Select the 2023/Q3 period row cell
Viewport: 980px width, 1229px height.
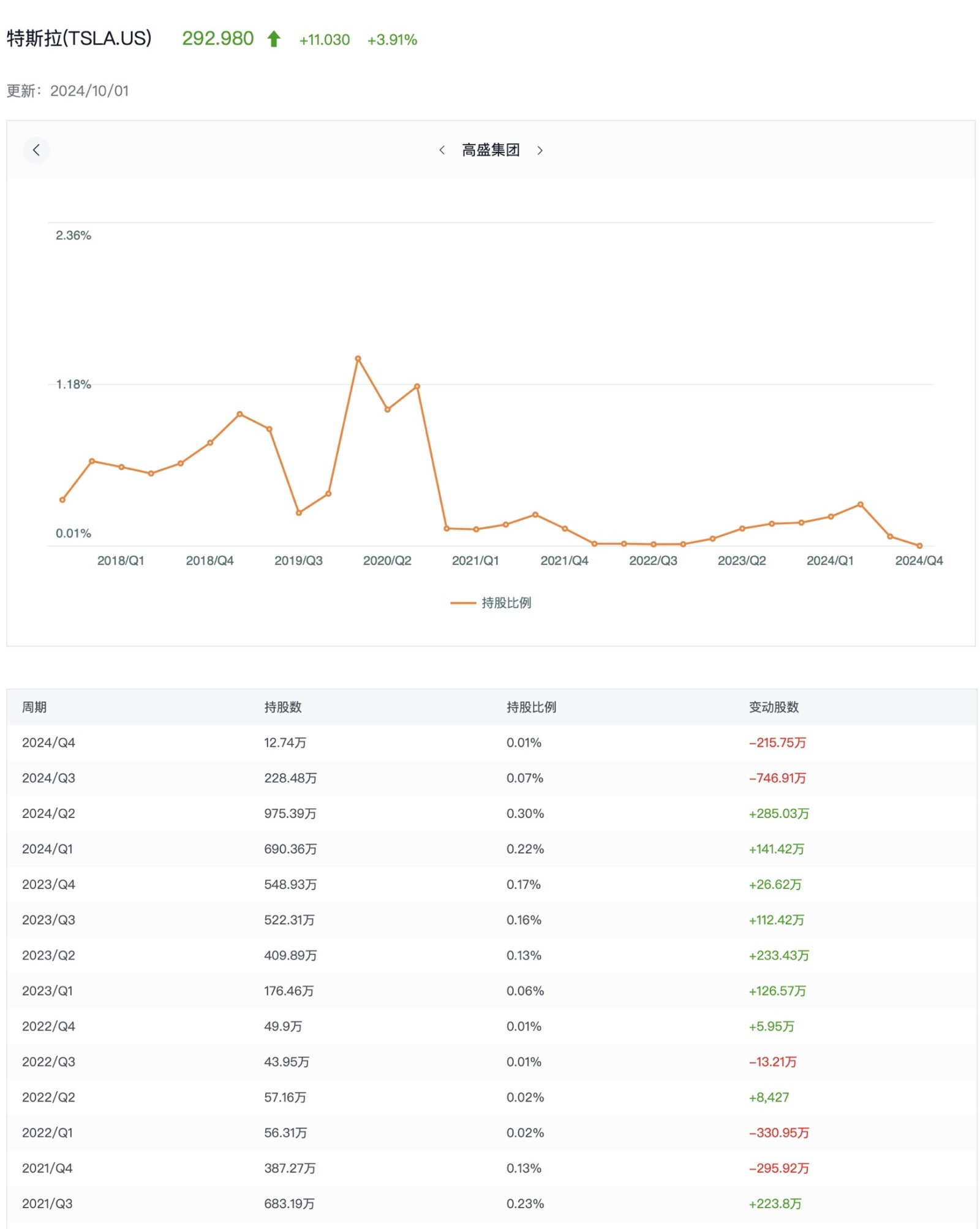48,920
